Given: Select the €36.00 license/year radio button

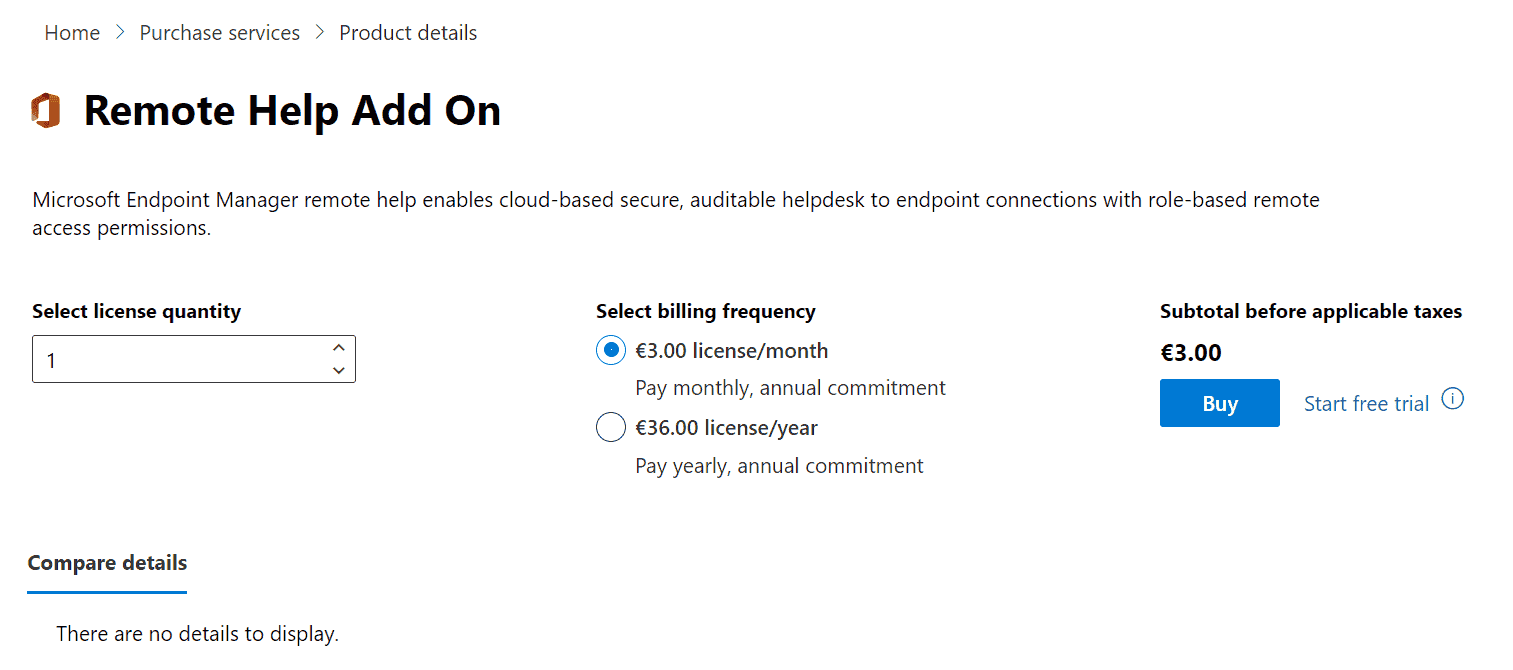Looking at the screenshot, I should click(611, 428).
